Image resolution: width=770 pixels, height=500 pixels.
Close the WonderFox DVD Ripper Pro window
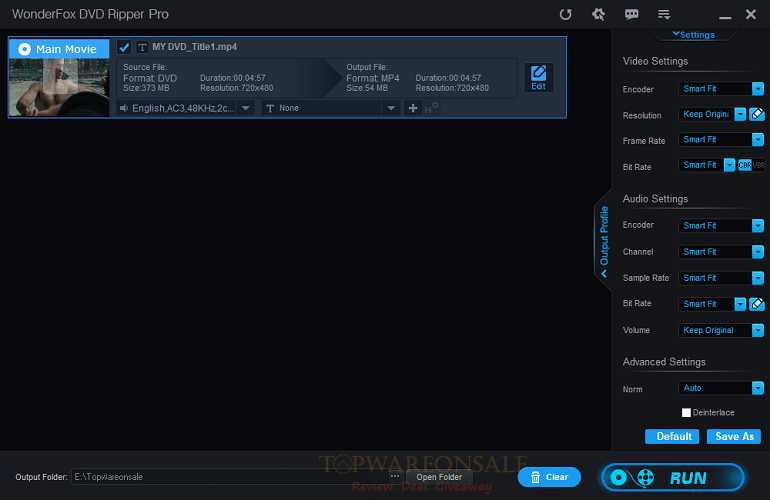pos(750,14)
